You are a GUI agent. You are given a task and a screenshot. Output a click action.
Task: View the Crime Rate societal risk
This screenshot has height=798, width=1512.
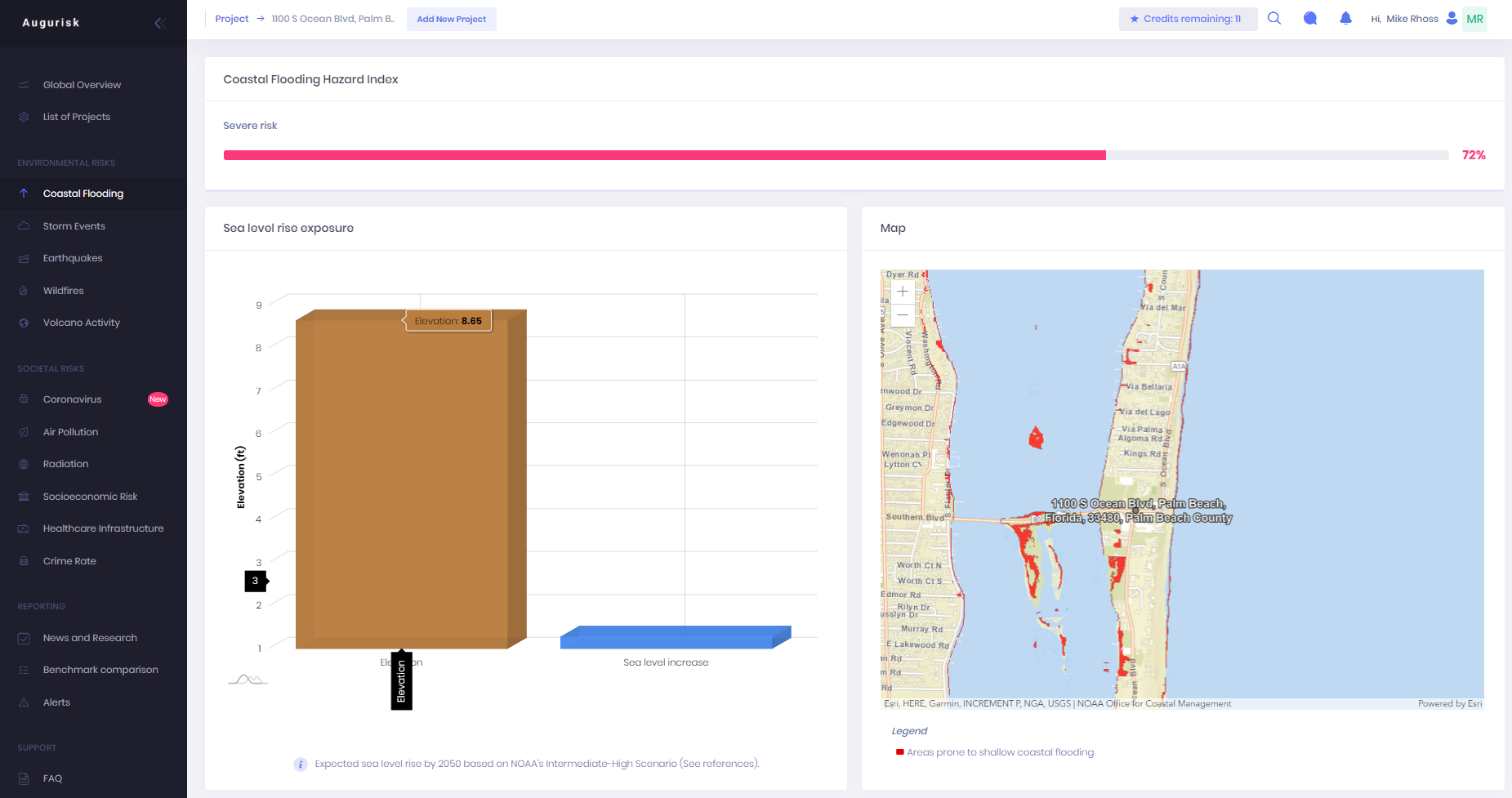tap(69, 560)
